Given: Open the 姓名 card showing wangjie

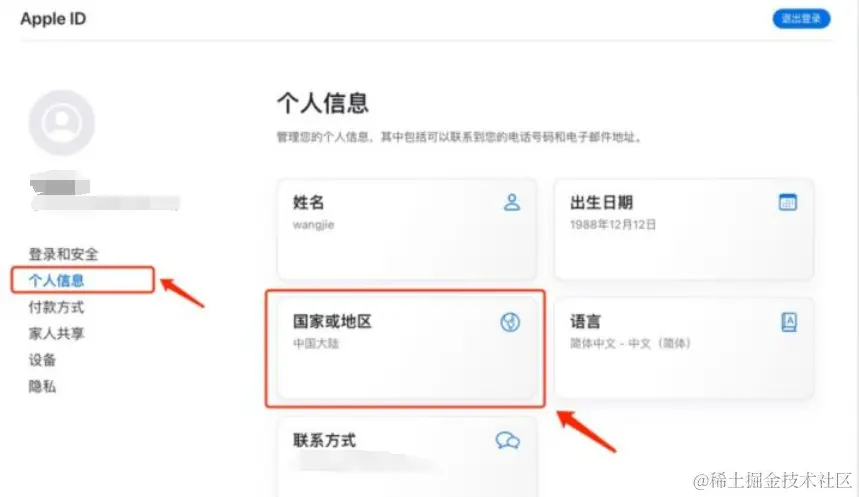Looking at the screenshot, I should tap(406, 229).
